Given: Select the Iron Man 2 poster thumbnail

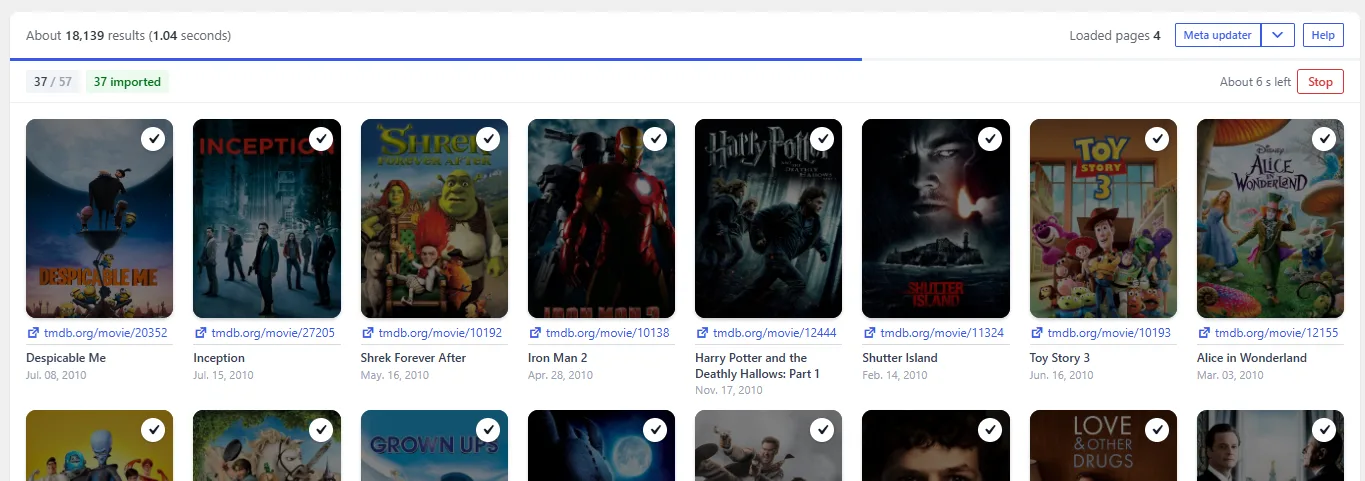Looking at the screenshot, I should (x=601, y=218).
